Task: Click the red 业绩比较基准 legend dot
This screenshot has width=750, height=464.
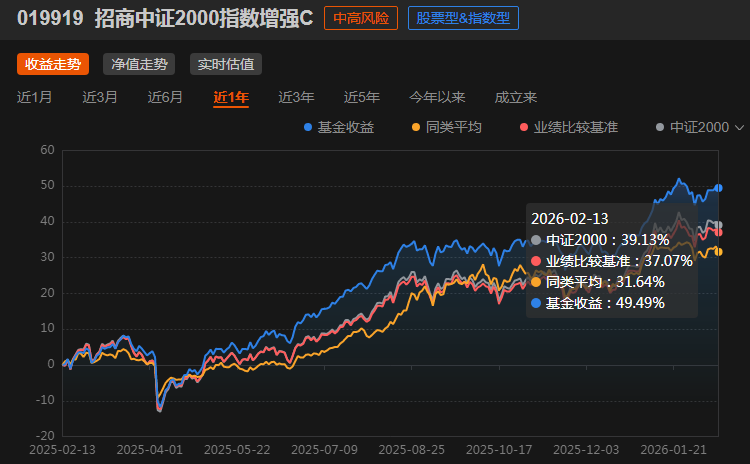Action: (x=524, y=127)
